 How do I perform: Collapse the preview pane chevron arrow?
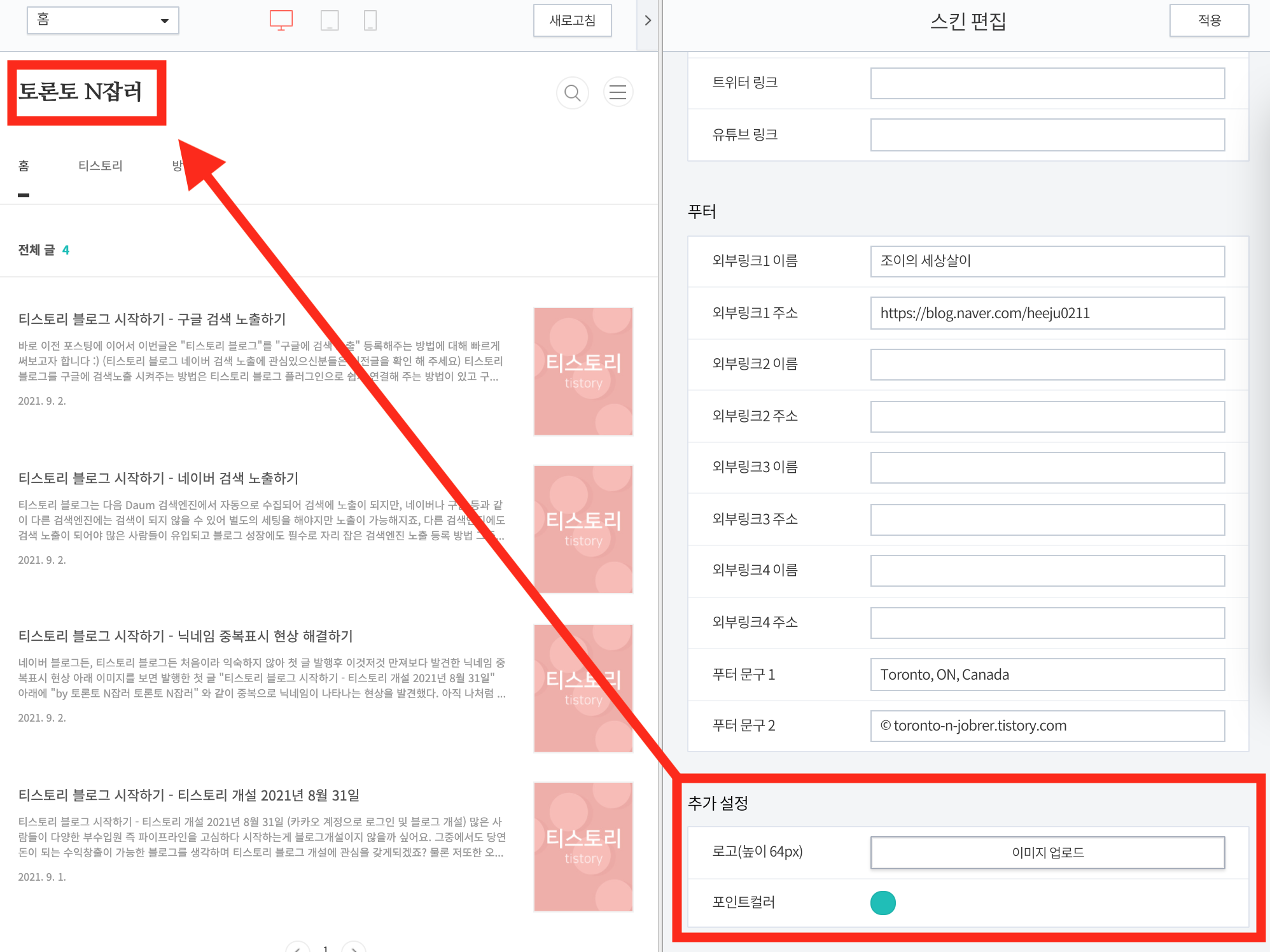point(648,20)
